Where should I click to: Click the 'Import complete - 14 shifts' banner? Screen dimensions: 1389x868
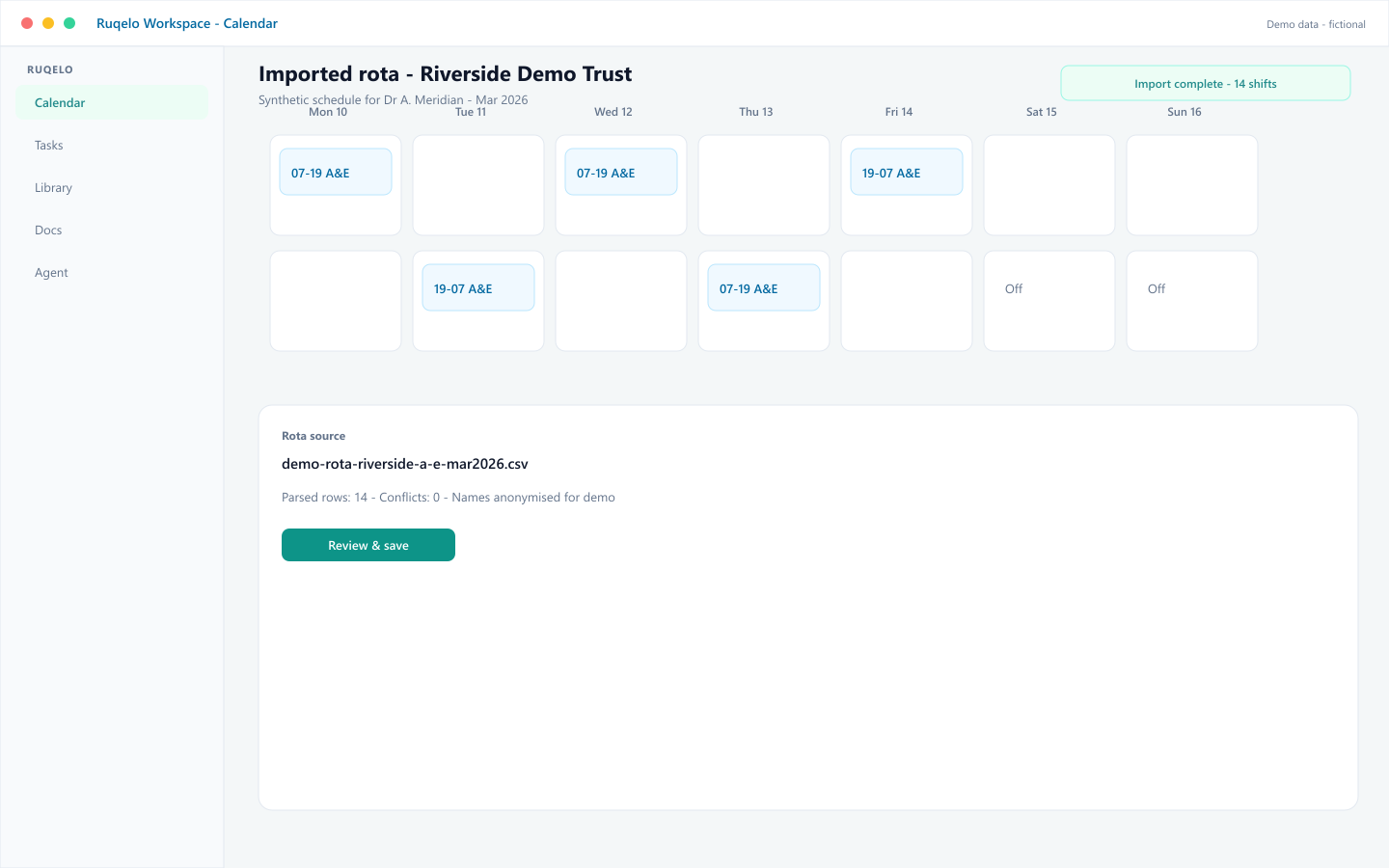[x=1206, y=84]
